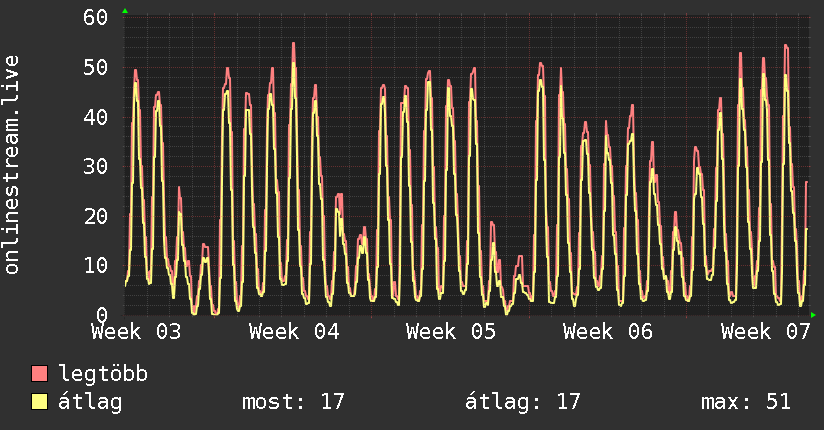Click the pink legtöbb legend swatch
This screenshot has width=824, height=430.
[x=39, y=374]
